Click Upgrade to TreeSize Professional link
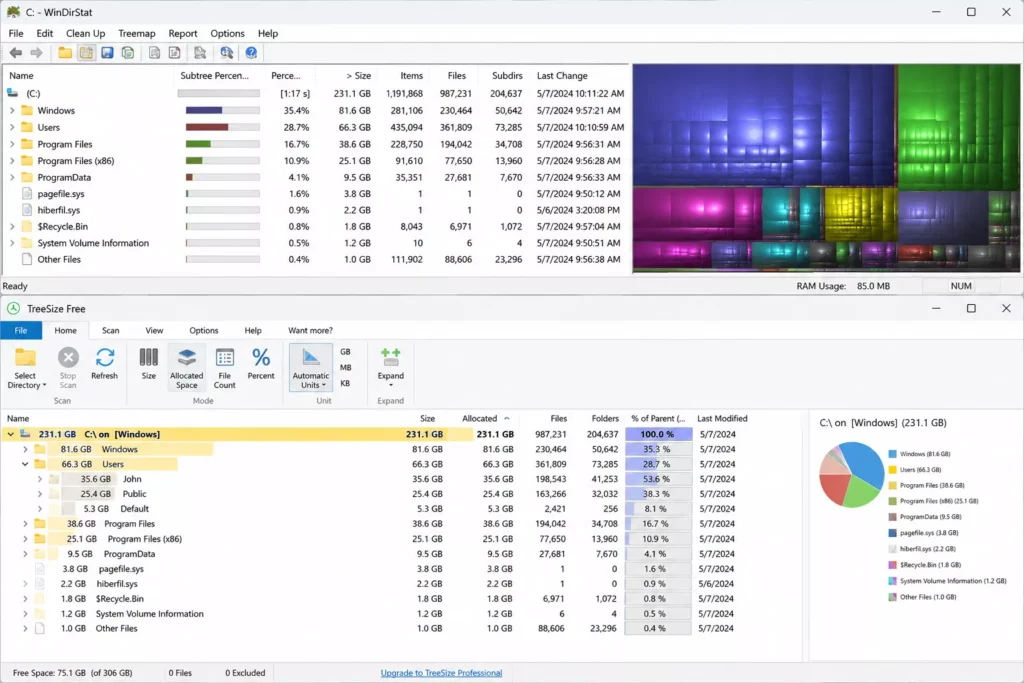This screenshot has height=683, width=1024. 441,673
